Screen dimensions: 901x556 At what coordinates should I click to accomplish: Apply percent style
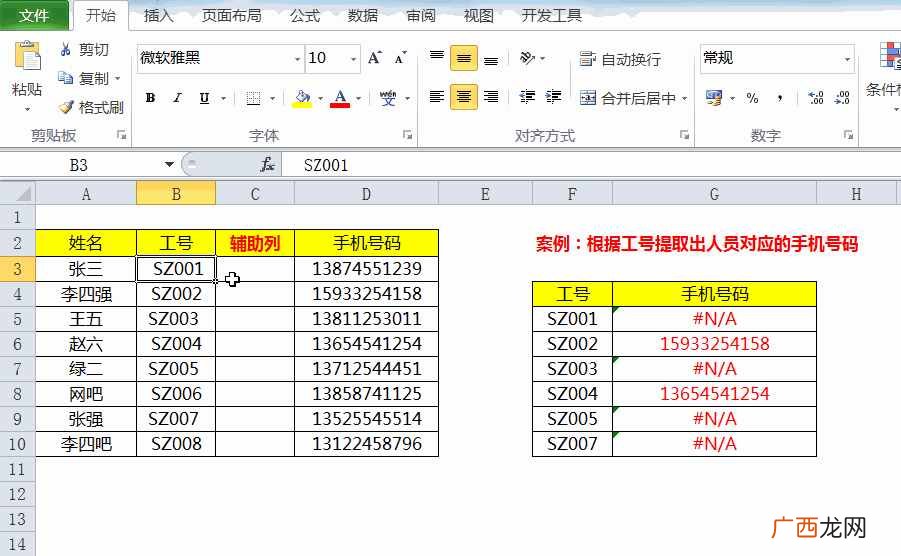752,98
